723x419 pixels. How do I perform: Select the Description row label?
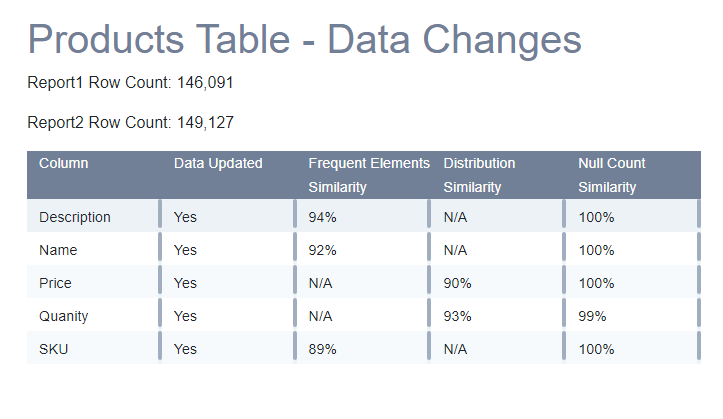coord(75,217)
